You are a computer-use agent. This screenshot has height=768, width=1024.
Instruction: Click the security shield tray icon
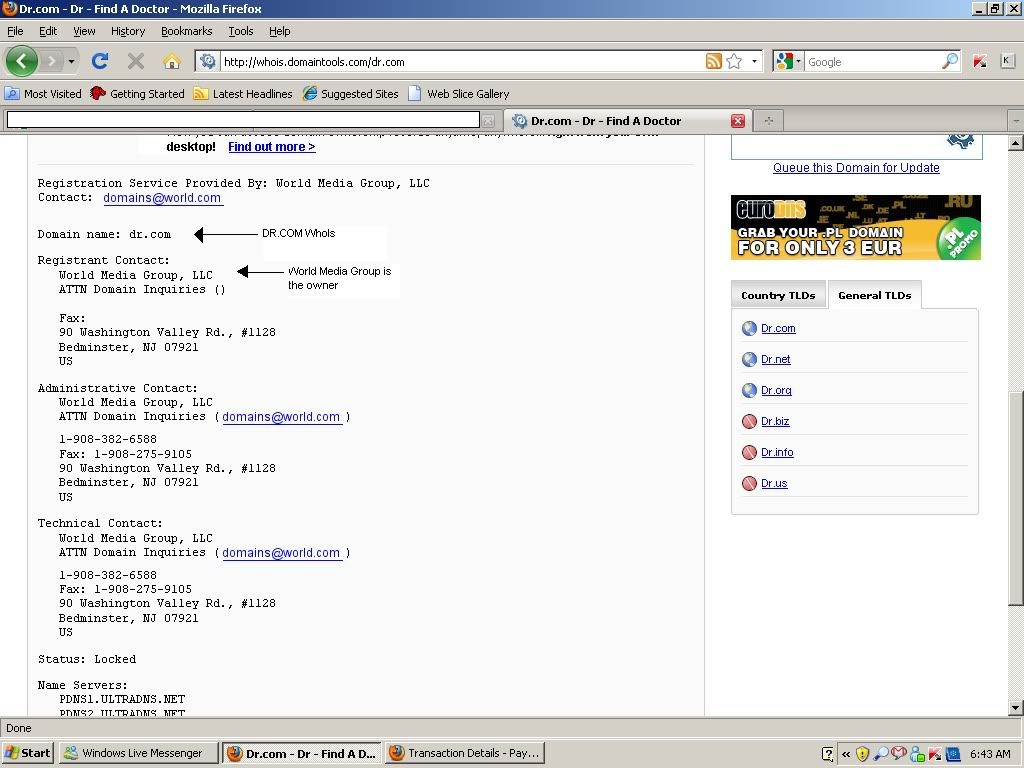pos(862,754)
